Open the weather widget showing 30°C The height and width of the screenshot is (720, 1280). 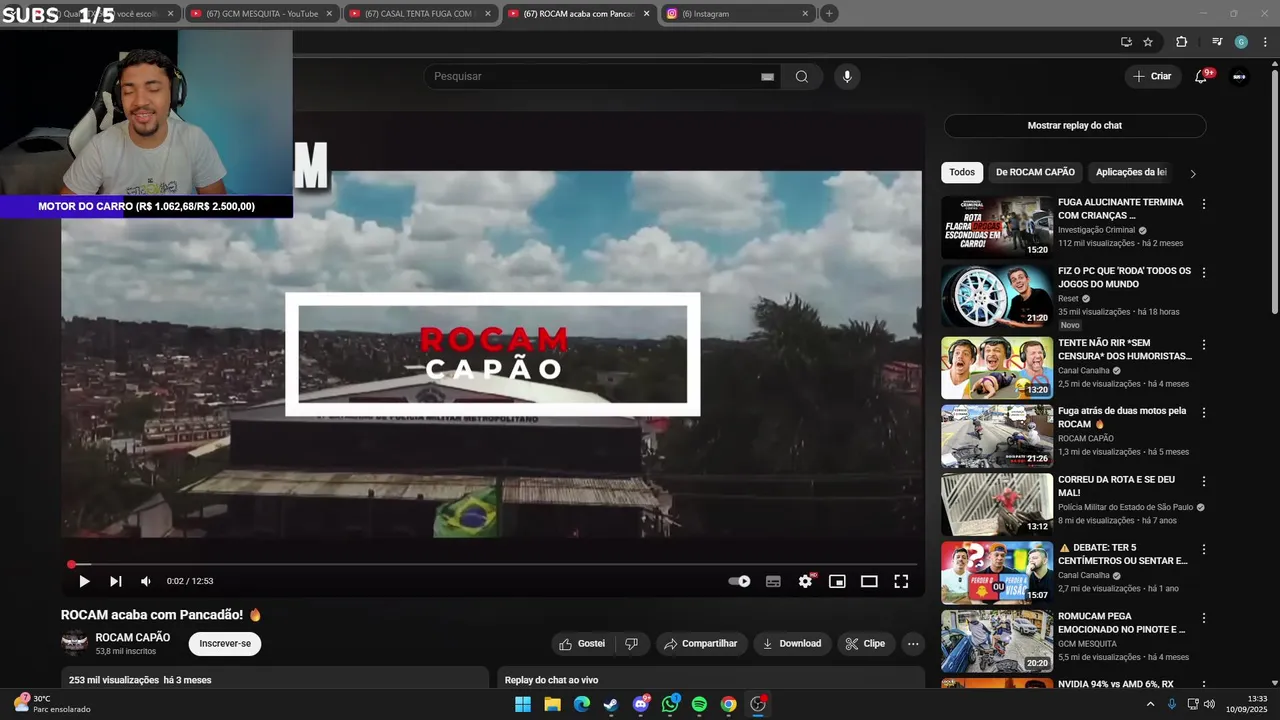(52, 704)
